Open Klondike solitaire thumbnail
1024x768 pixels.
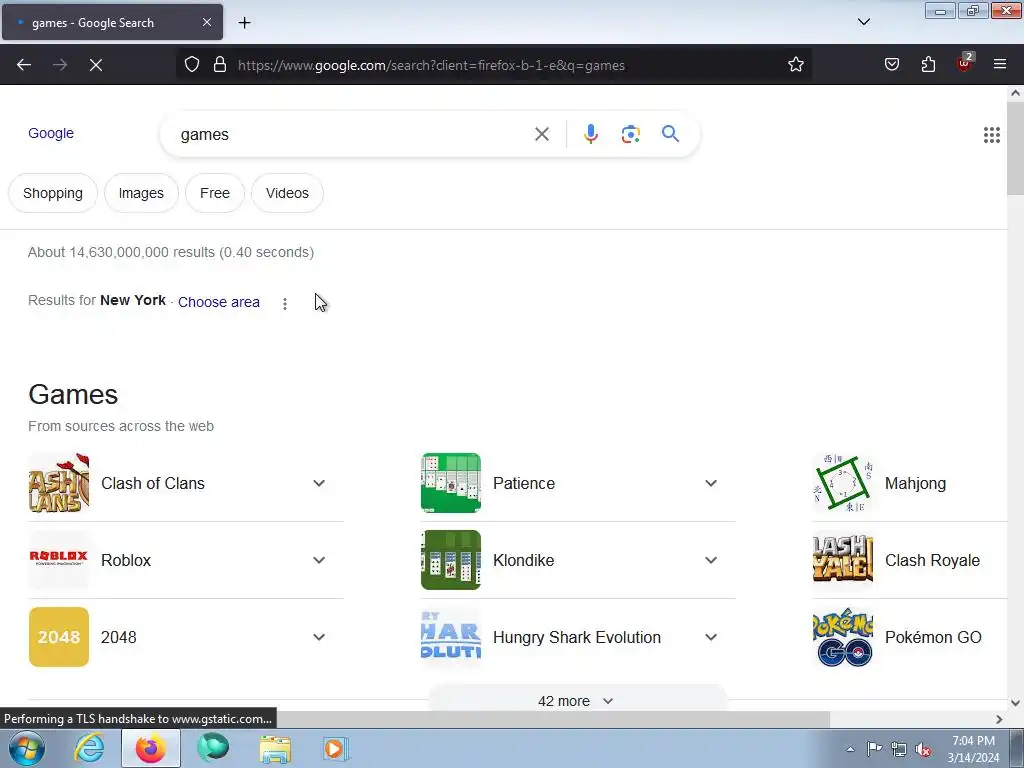point(451,560)
